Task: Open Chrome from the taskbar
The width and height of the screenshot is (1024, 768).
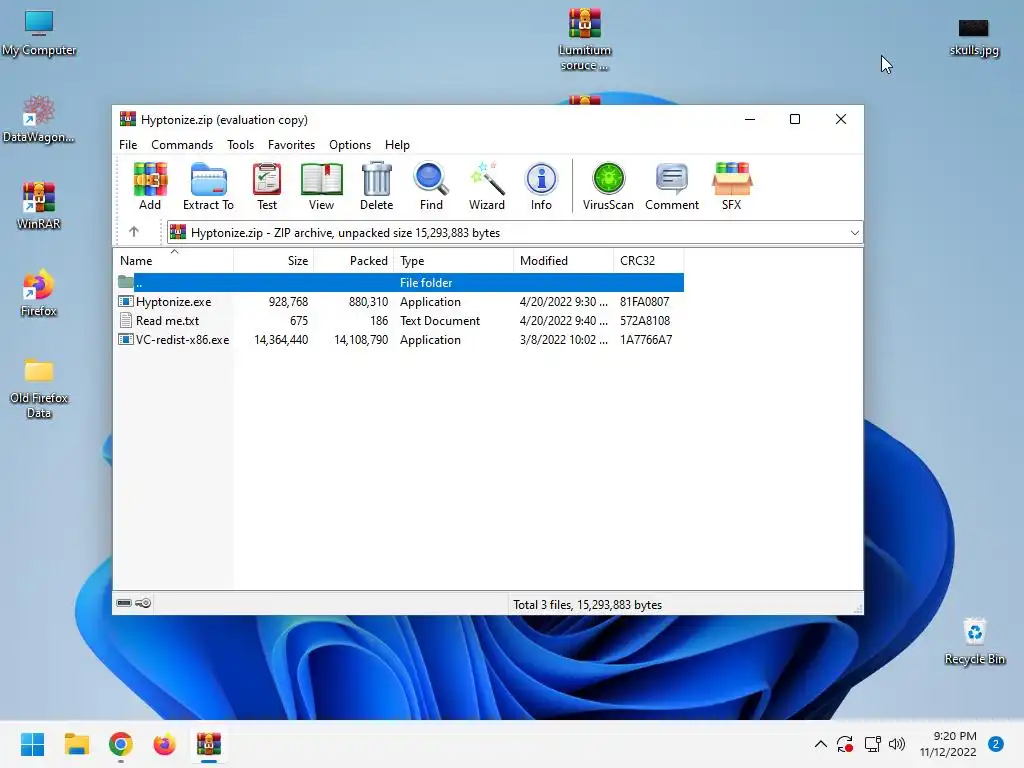Action: pyautogui.click(x=121, y=744)
